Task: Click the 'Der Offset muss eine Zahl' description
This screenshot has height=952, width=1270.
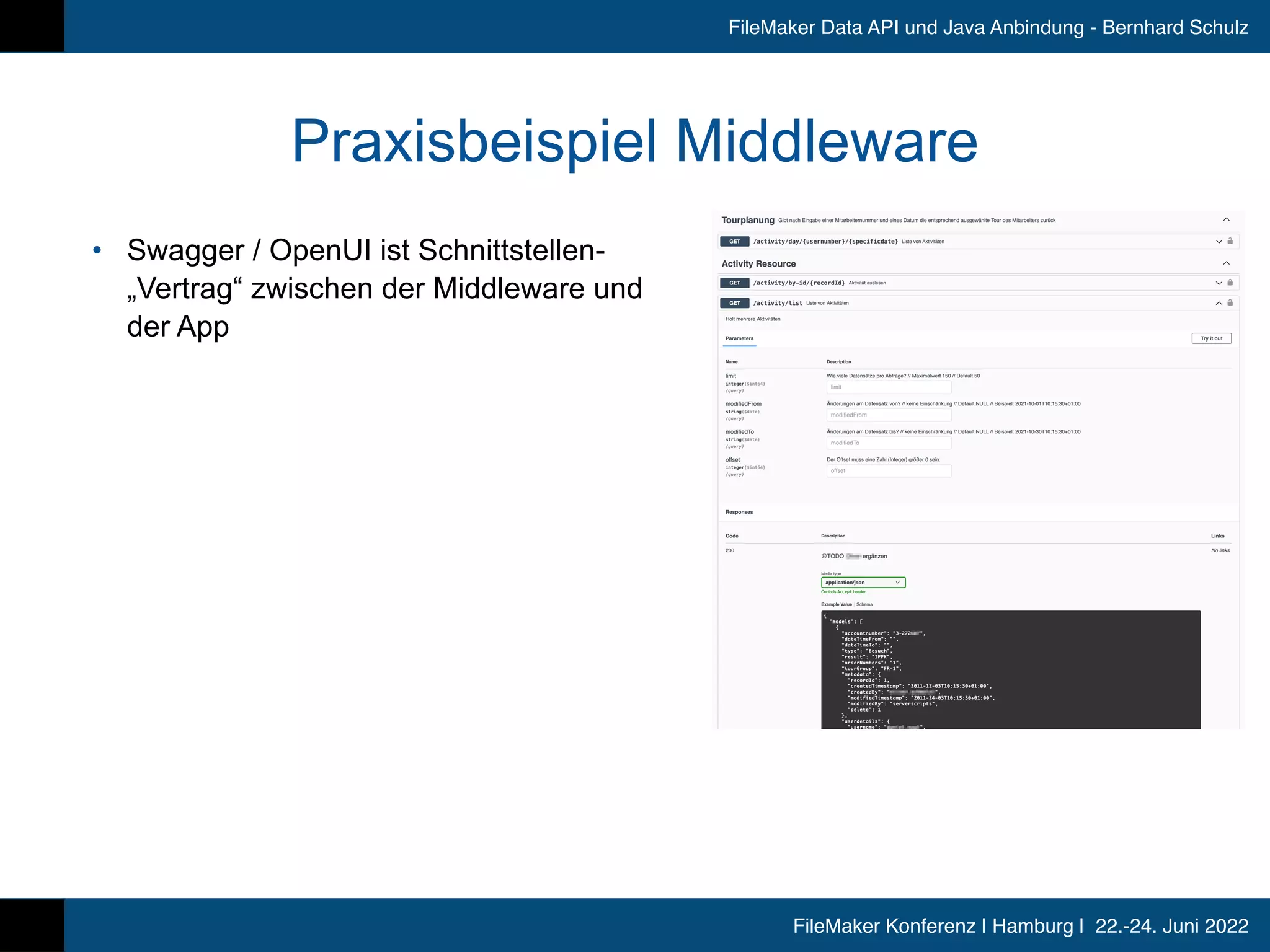Action: [x=883, y=460]
